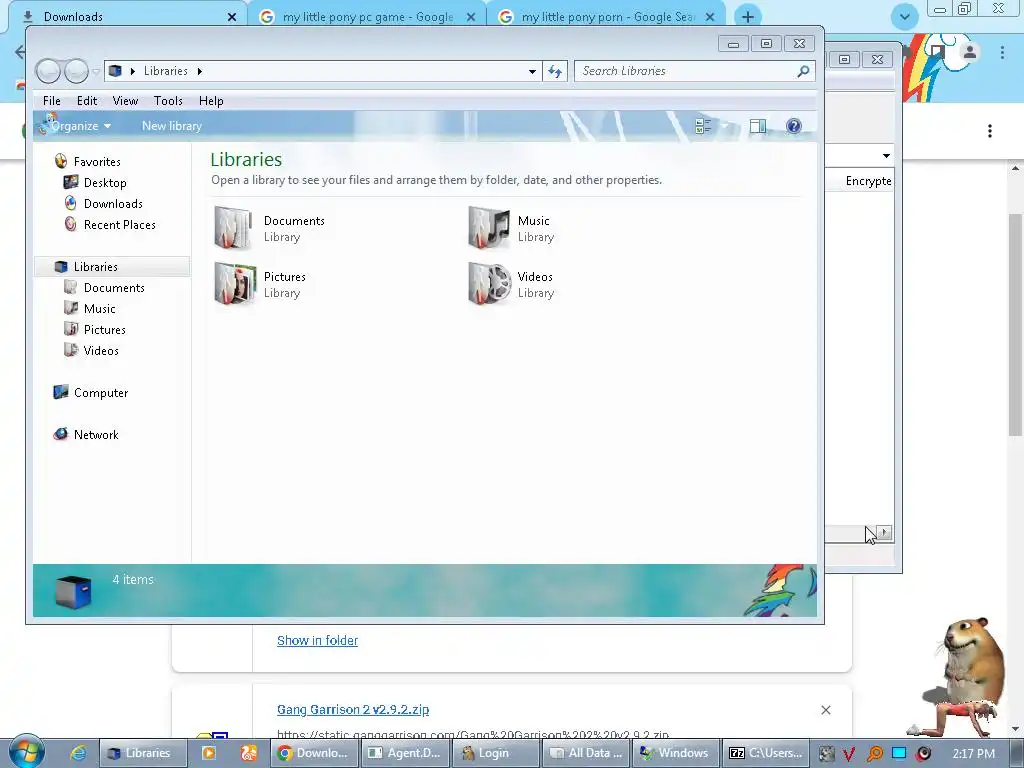
Task: Change view using the view options icon
Action: pos(703,126)
